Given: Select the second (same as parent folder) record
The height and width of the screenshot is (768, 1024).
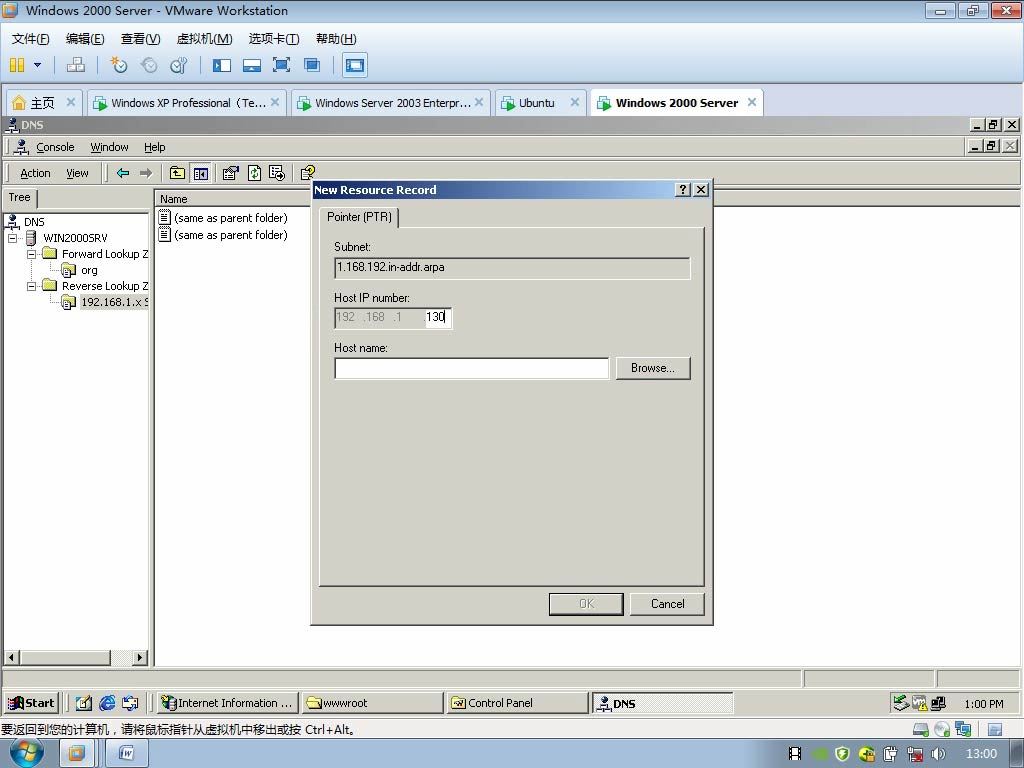Looking at the screenshot, I should pyautogui.click(x=231, y=234).
